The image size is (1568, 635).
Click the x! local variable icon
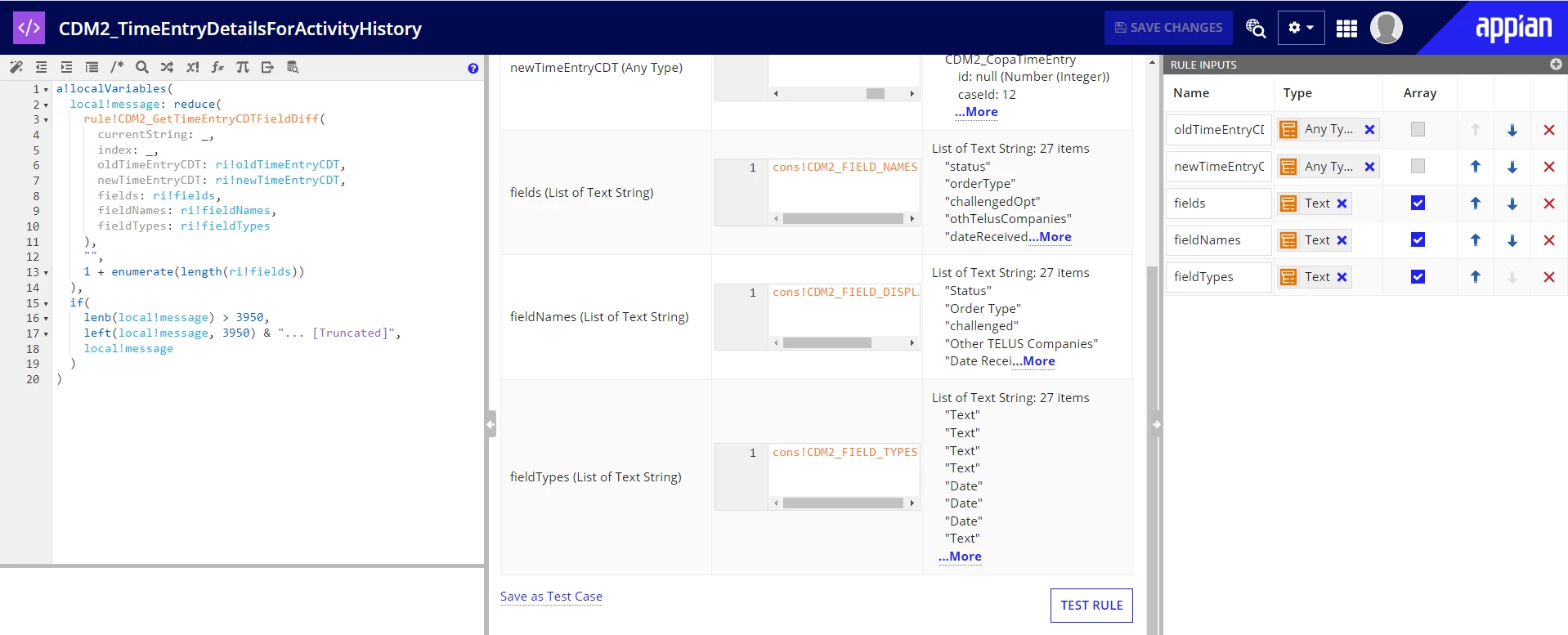(x=192, y=67)
